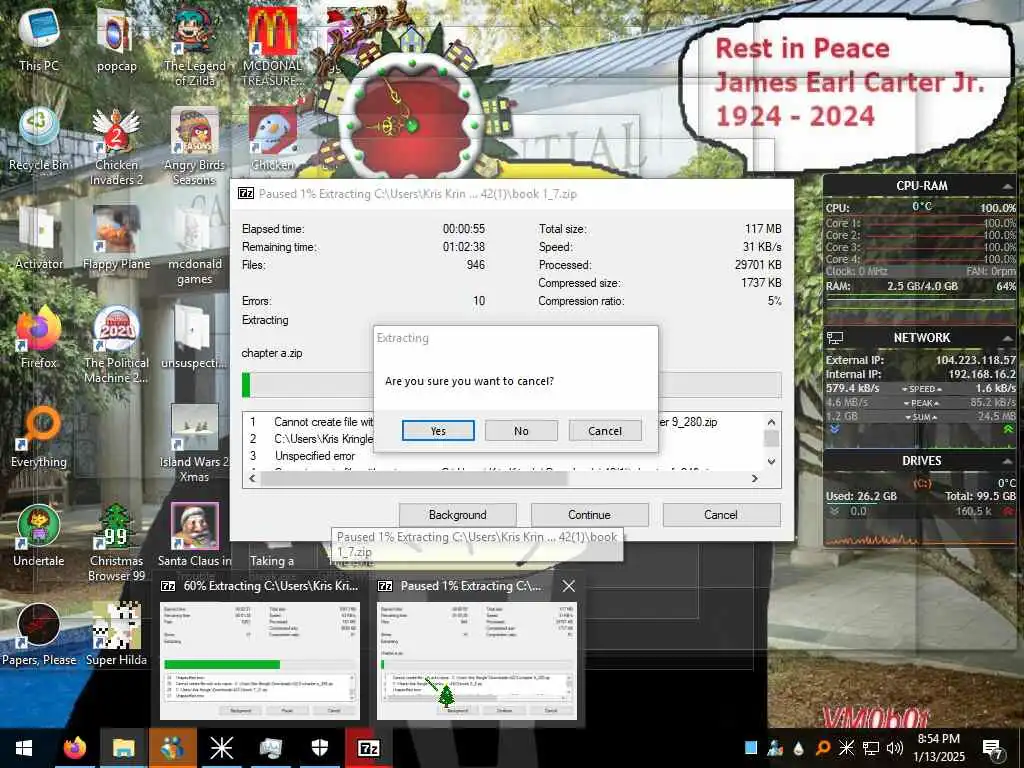This screenshot has width=1024, height=768.
Task: Launch The Political Machine 2020 icon
Action: 116,345
